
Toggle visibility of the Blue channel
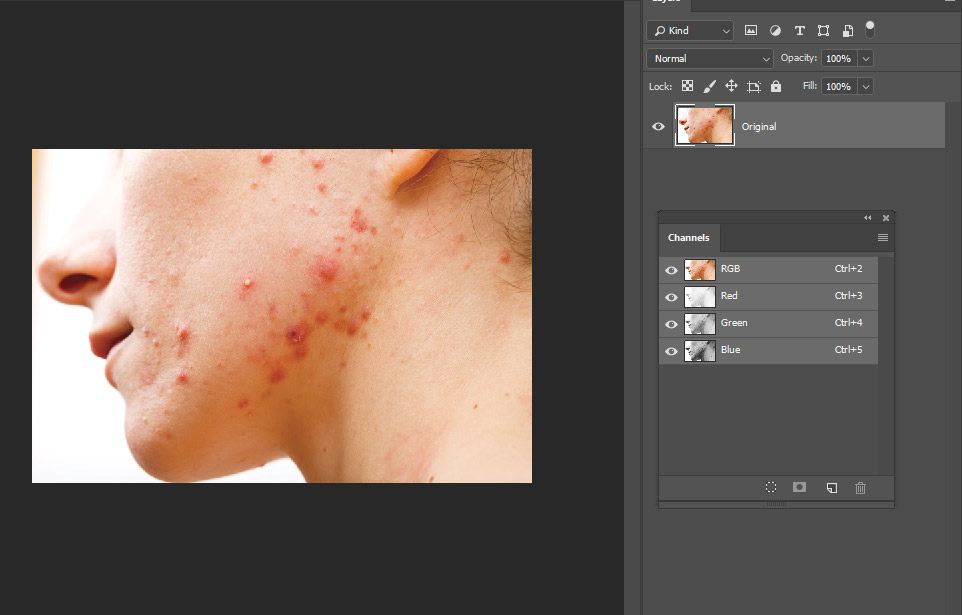point(671,350)
